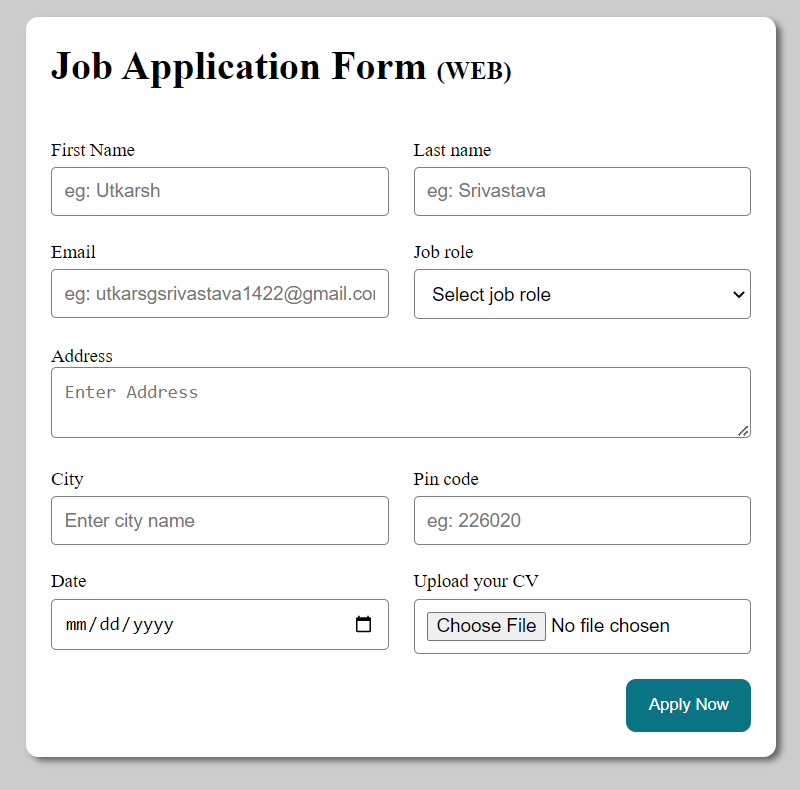
Task: Click the Choose File button
Action: click(x=486, y=626)
